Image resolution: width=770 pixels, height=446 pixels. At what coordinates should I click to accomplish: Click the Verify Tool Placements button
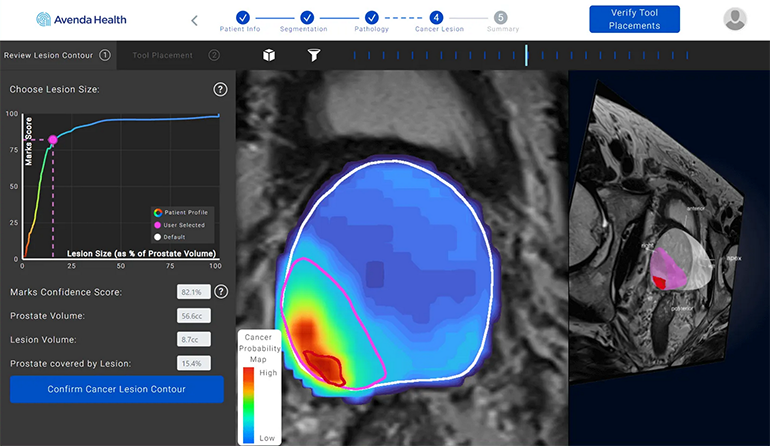[634, 19]
